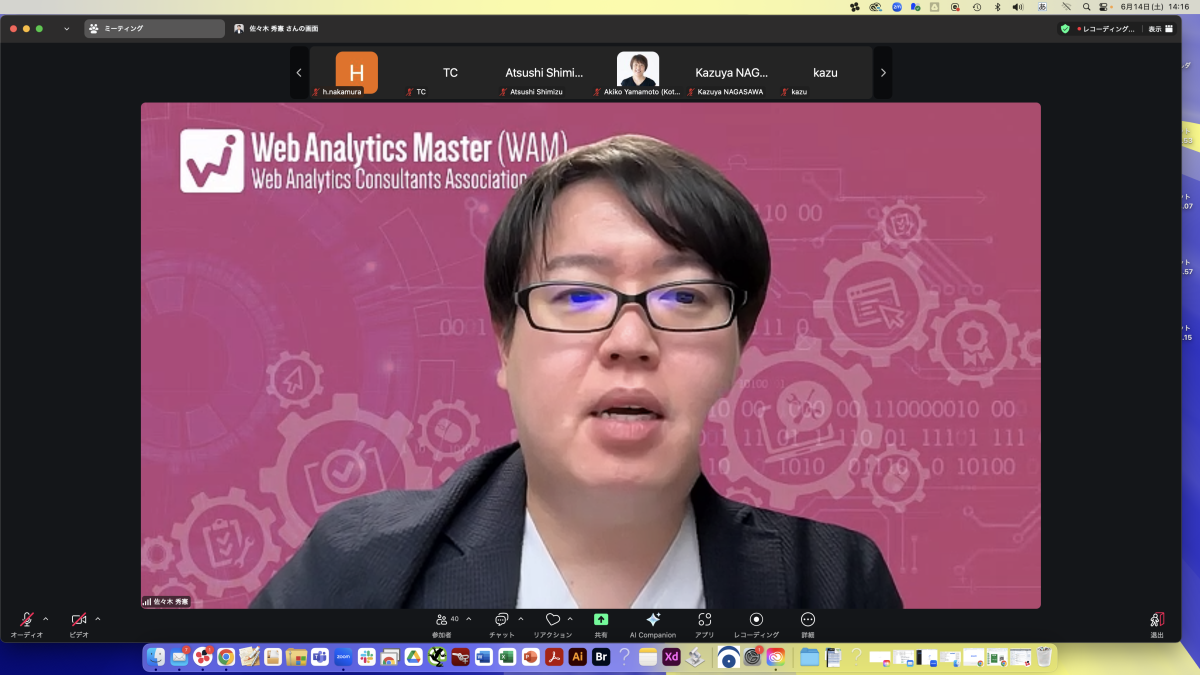Open the chat (チャット) panel
The width and height of the screenshot is (1200, 675).
coord(501,620)
